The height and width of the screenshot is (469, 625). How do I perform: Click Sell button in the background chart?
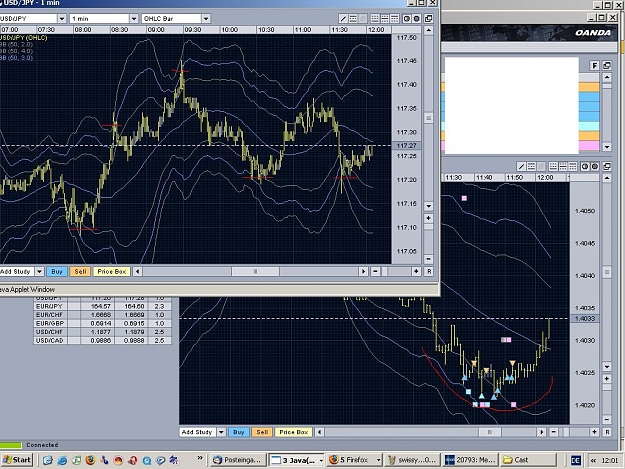pyautogui.click(x=262, y=432)
